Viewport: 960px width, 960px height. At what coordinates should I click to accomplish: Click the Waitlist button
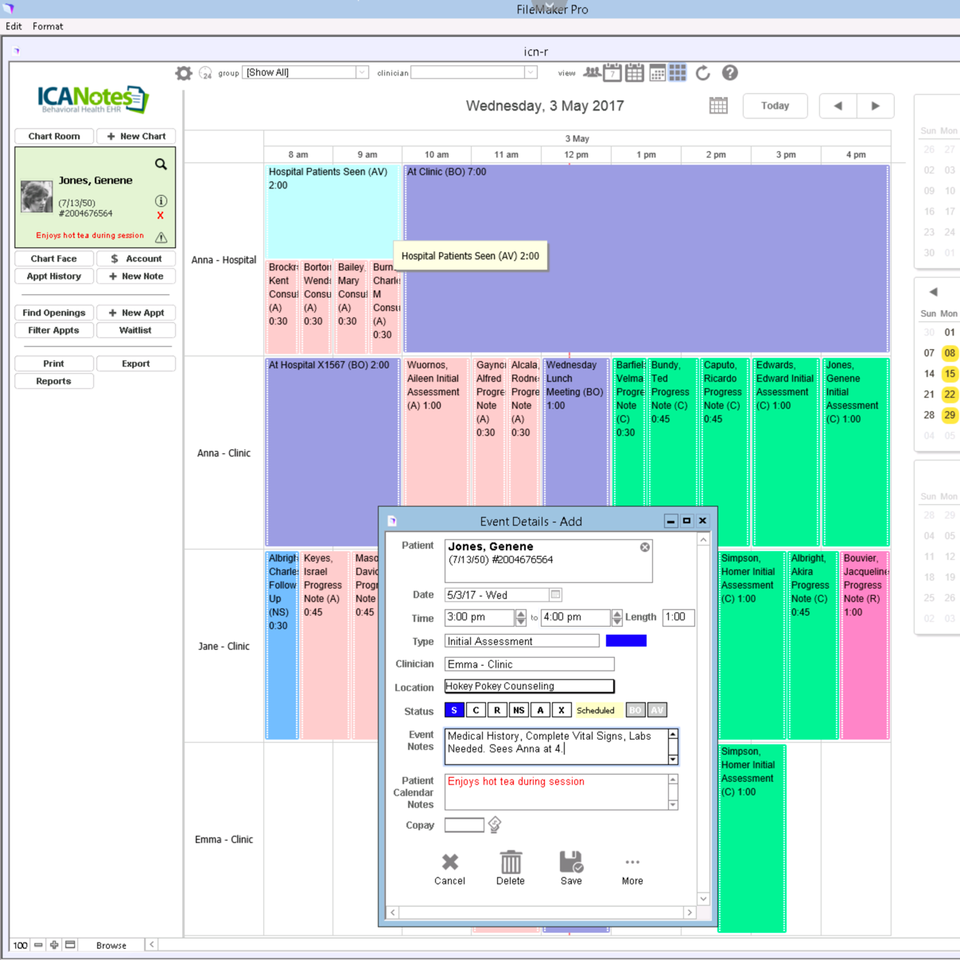(x=136, y=330)
